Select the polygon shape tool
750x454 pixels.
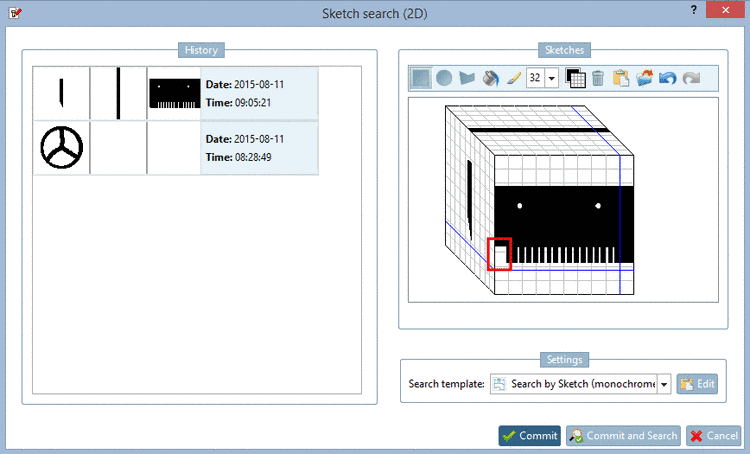coord(467,78)
